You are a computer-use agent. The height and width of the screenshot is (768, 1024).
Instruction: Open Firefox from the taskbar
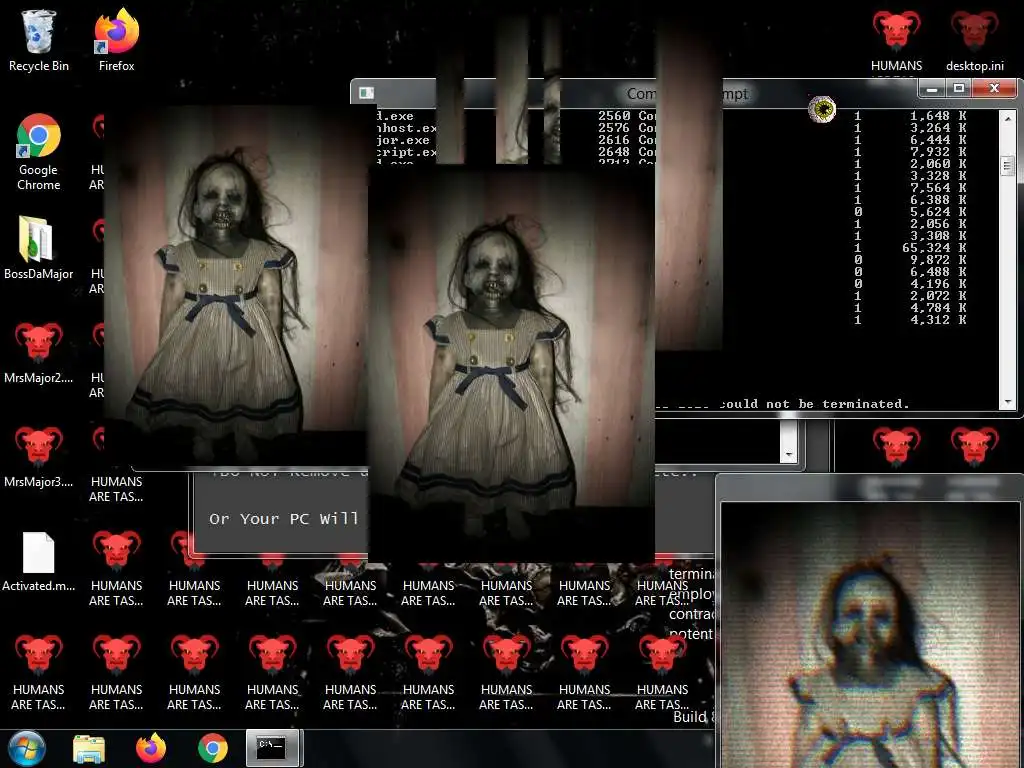pyautogui.click(x=151, y=748)
